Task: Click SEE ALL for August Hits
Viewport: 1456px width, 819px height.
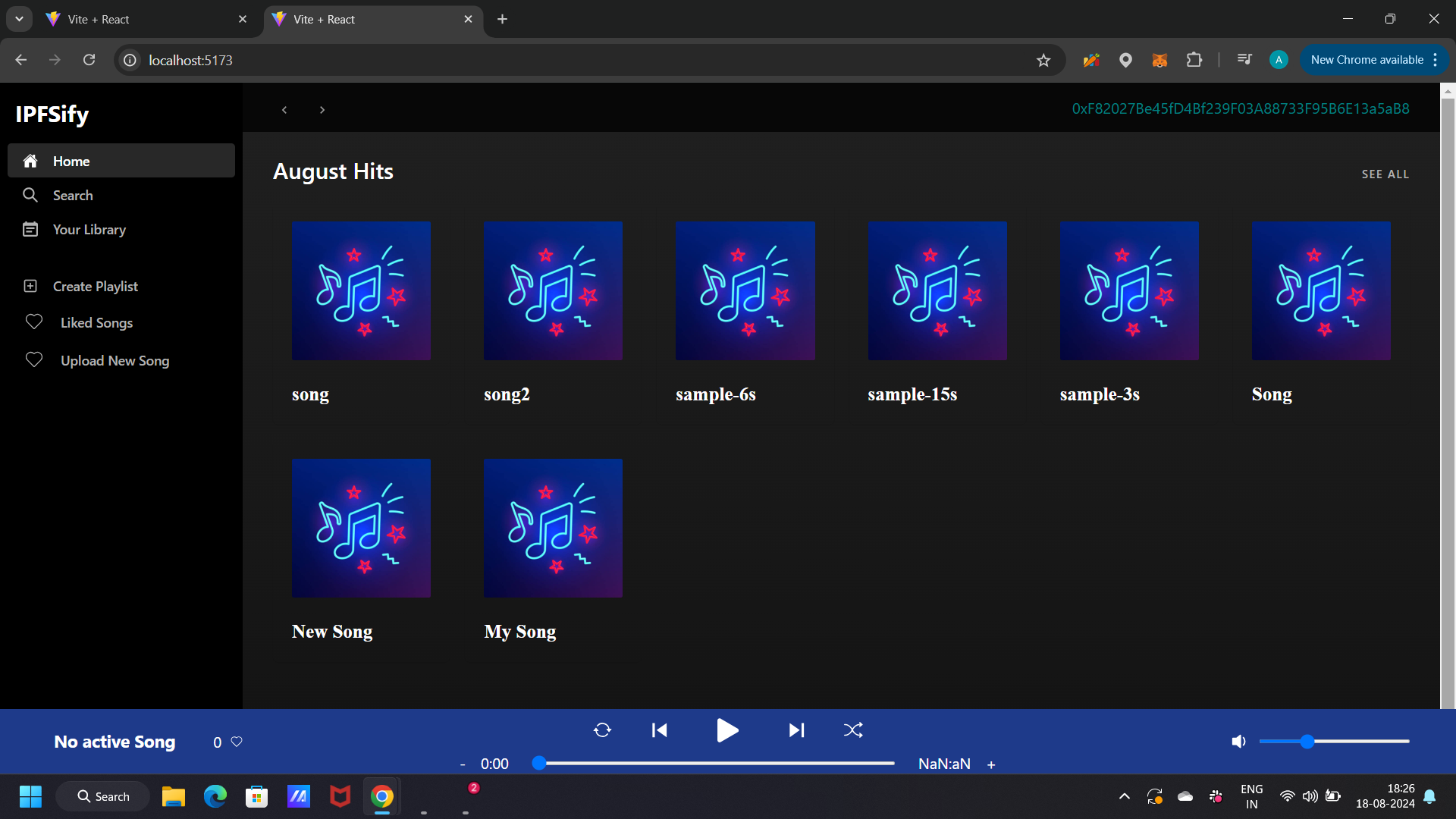Action: point(1385,174)
